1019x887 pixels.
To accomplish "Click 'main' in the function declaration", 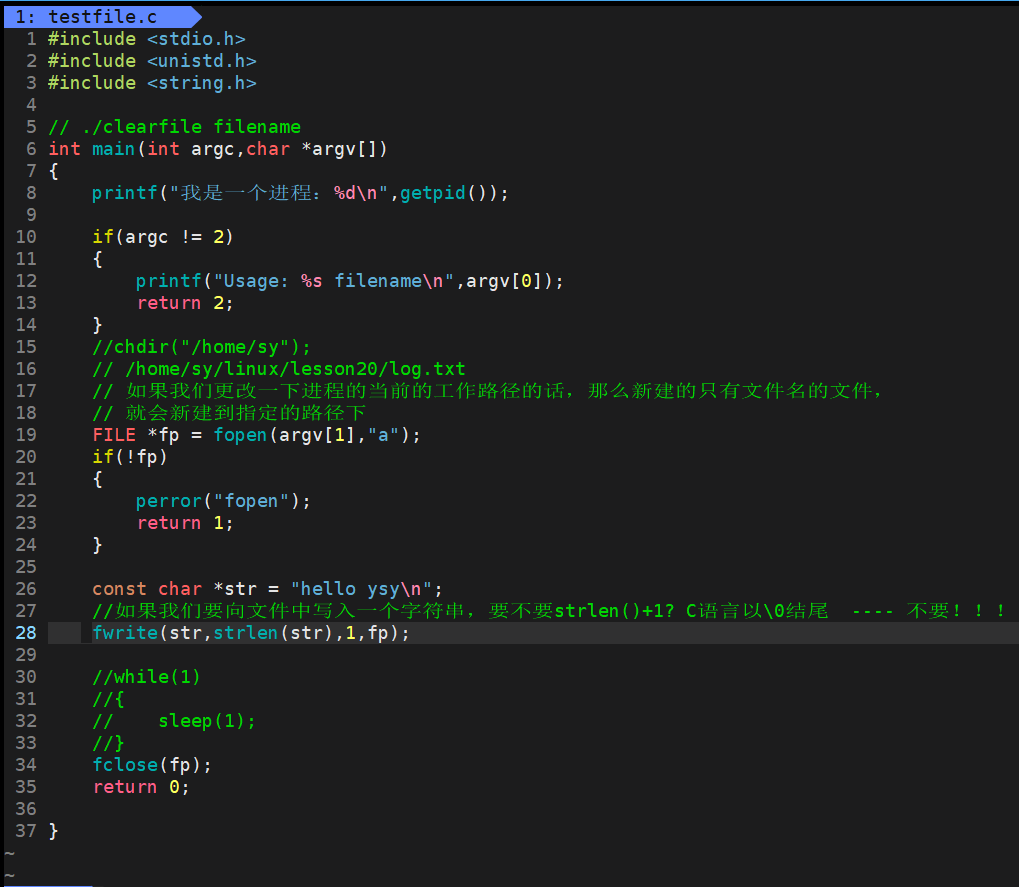I will coord(114,149).
